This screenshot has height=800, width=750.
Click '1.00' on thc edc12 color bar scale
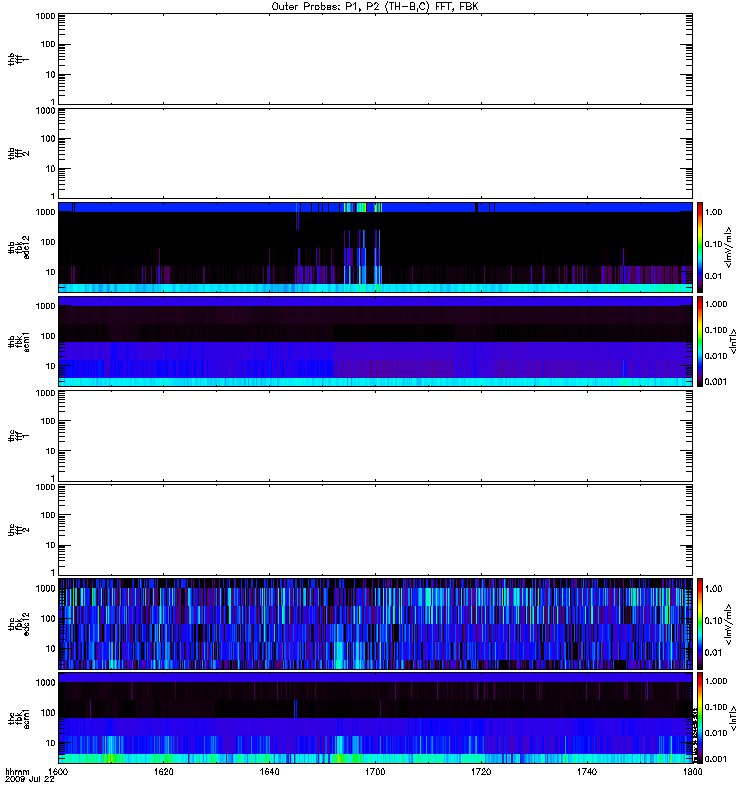[714, 588]
